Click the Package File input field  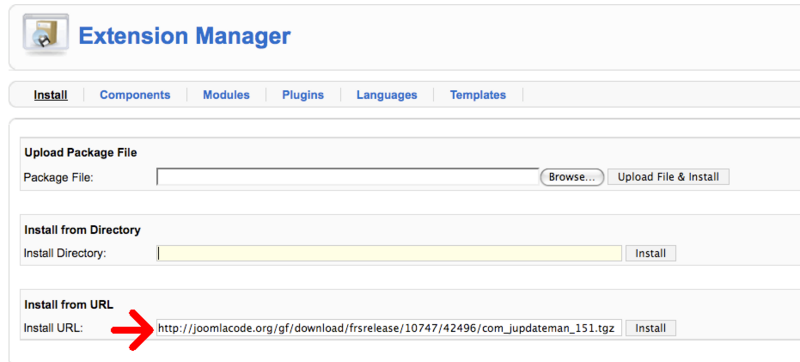tap(347, 177)
